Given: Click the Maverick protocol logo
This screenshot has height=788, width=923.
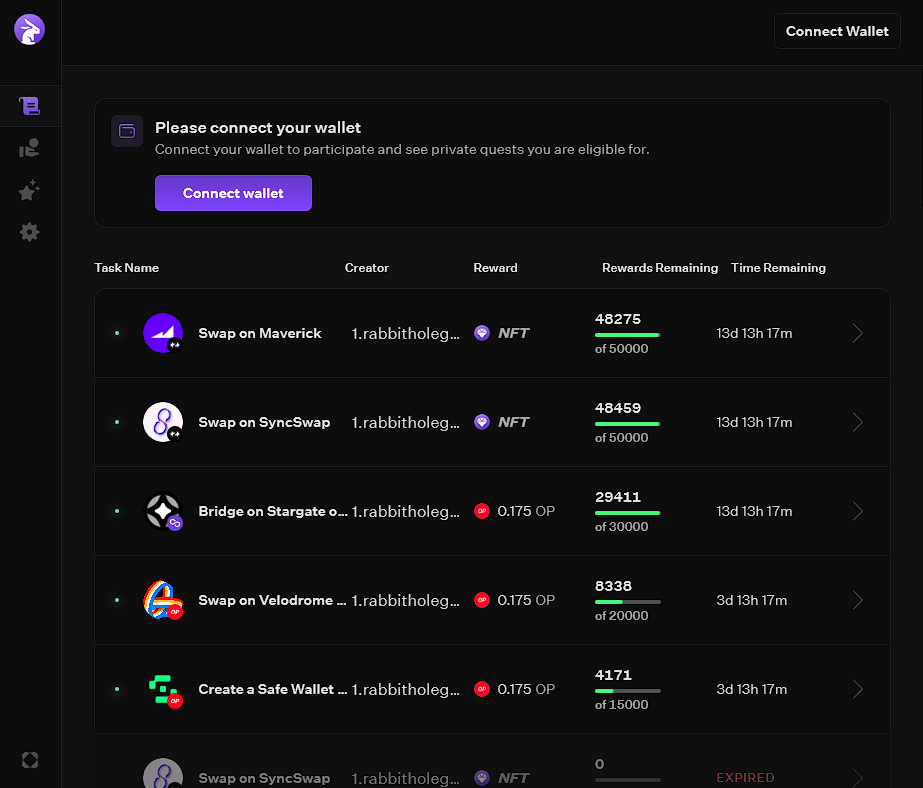Looking at the screenshot, I should (x=162, y=333).
